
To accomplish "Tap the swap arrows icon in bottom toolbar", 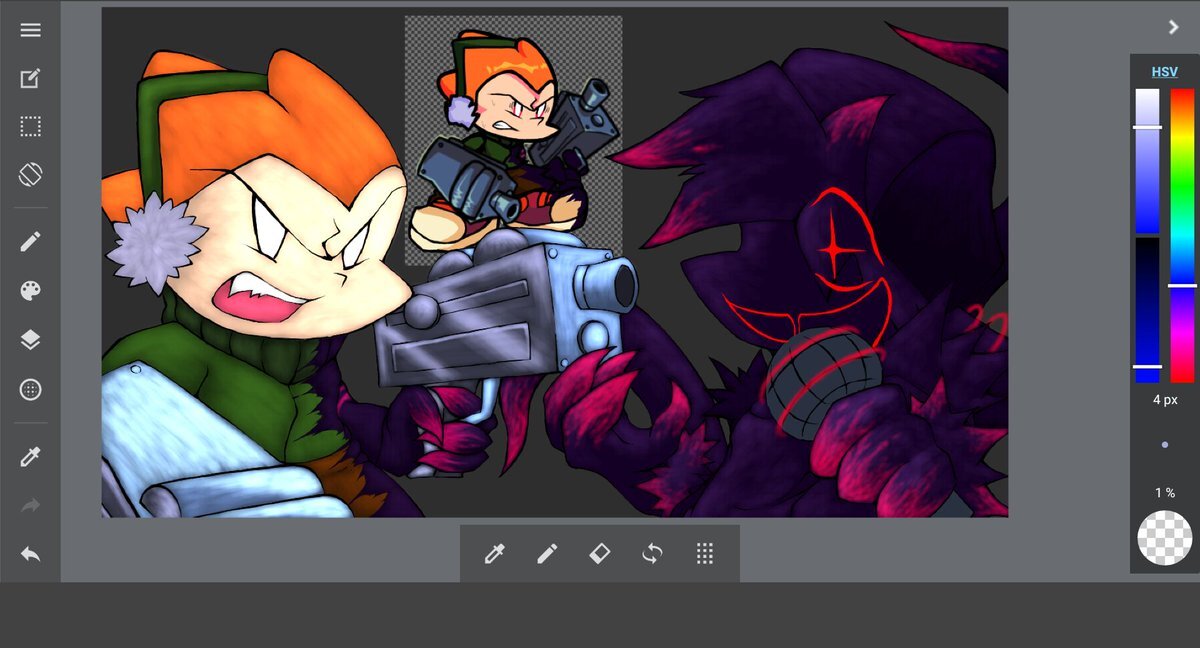I will [x=652, y=553].
